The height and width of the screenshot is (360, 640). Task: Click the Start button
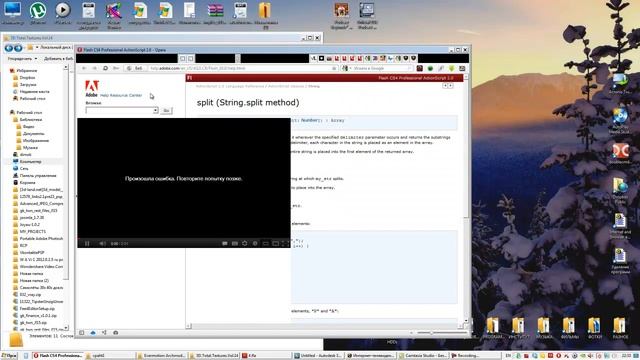pos(9,356)
